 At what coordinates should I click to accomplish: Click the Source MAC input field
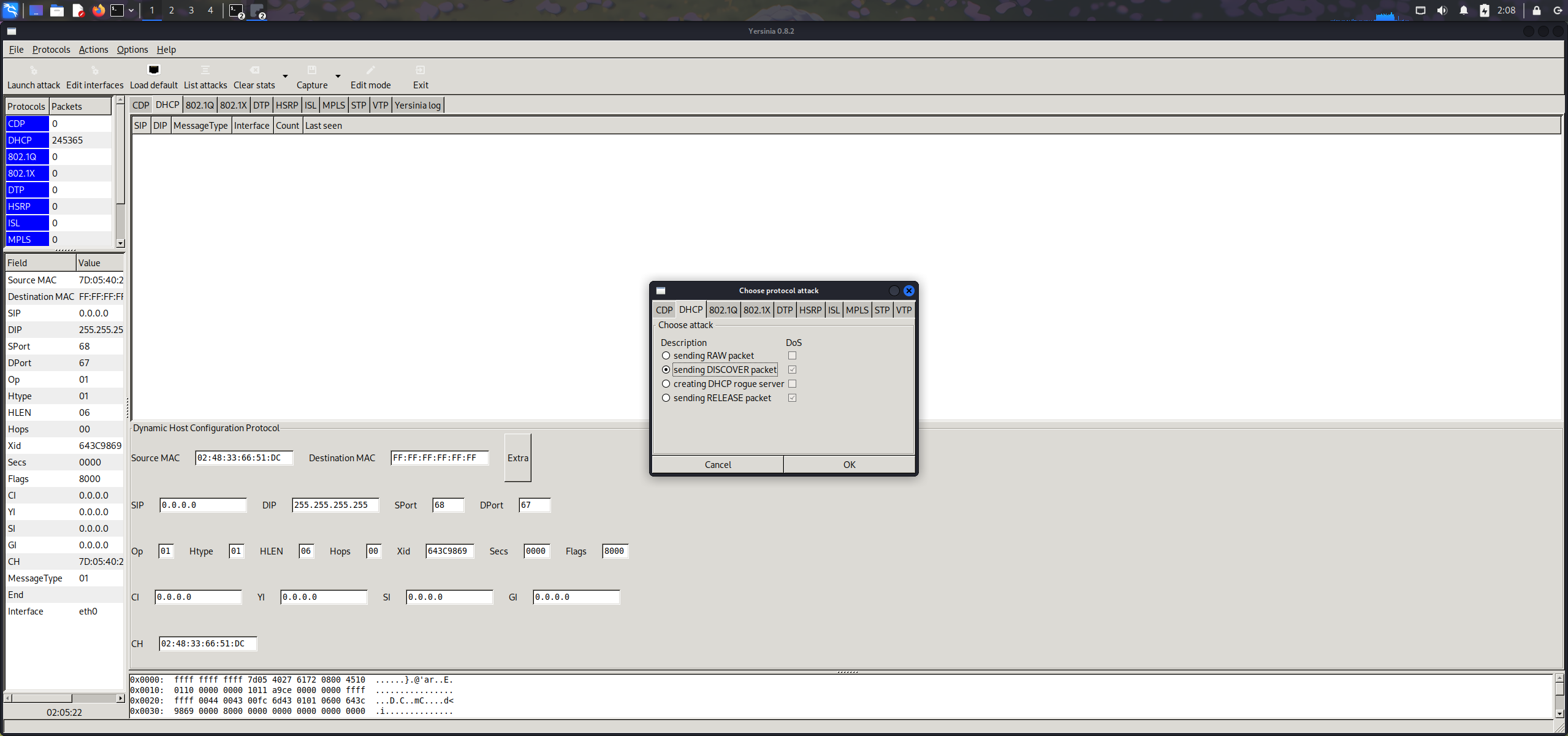pos(244,458)
